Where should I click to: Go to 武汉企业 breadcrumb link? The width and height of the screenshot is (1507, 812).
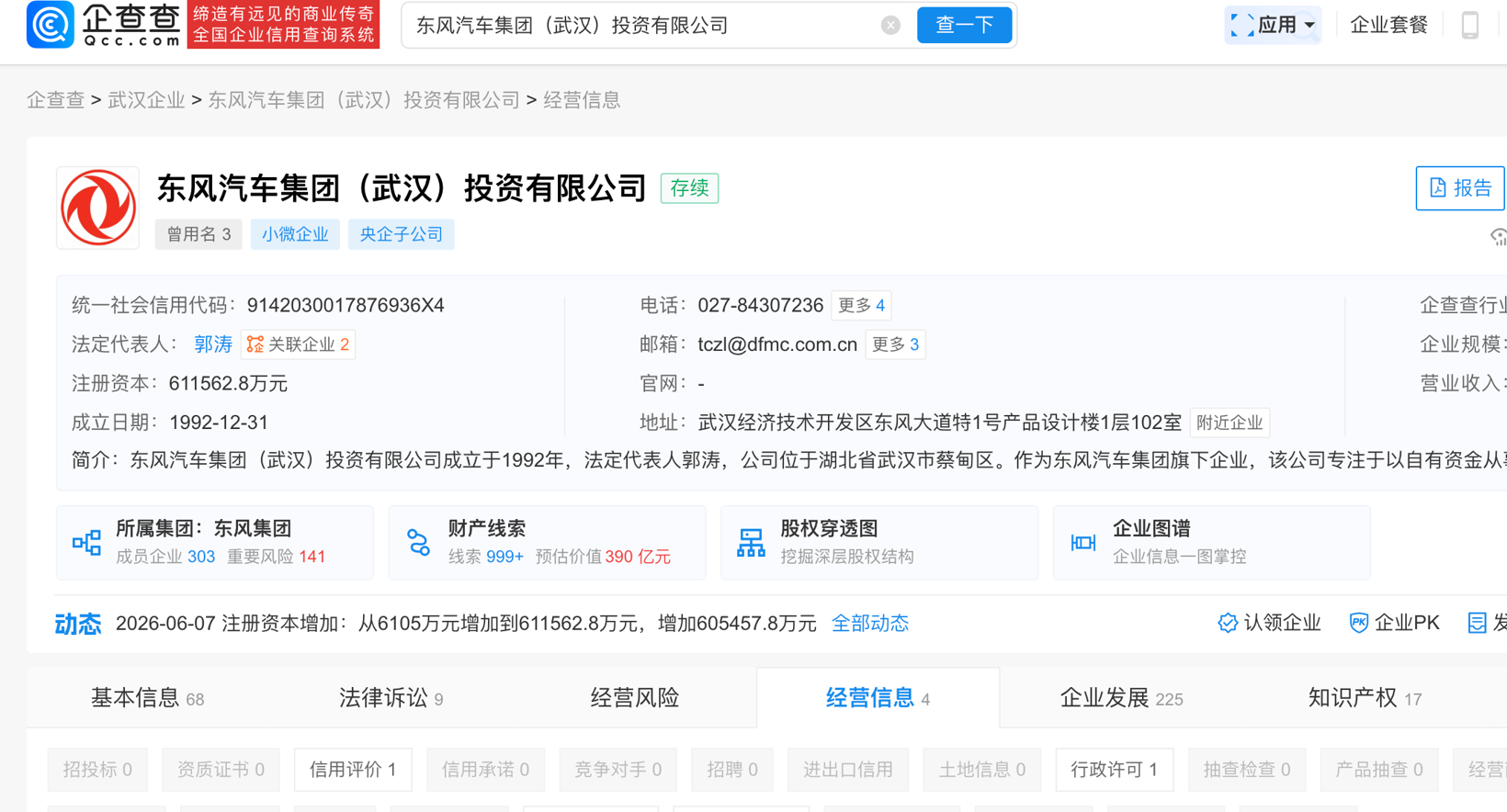click(x=146, y=100)
